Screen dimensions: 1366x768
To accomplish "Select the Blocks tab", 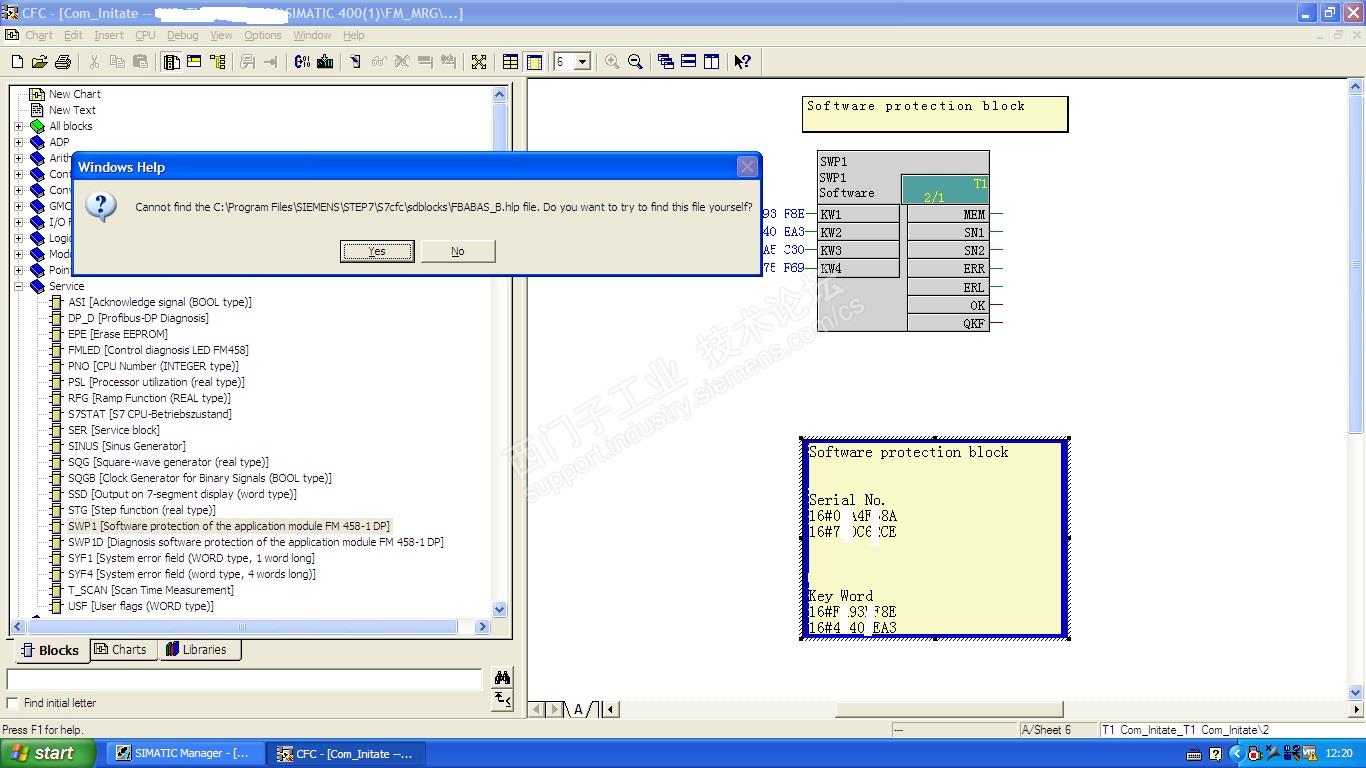I will 50,650.
